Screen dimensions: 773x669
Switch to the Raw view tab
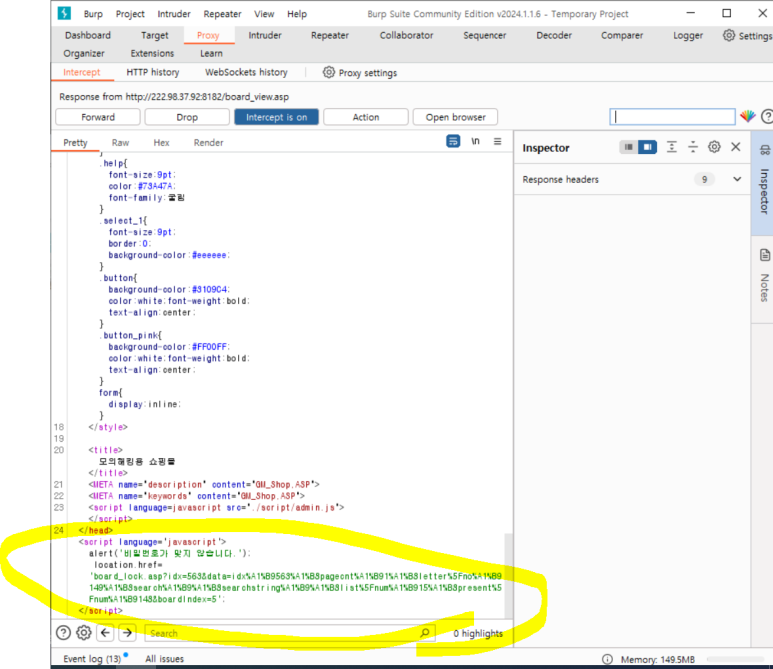click(x=120, y=142)
